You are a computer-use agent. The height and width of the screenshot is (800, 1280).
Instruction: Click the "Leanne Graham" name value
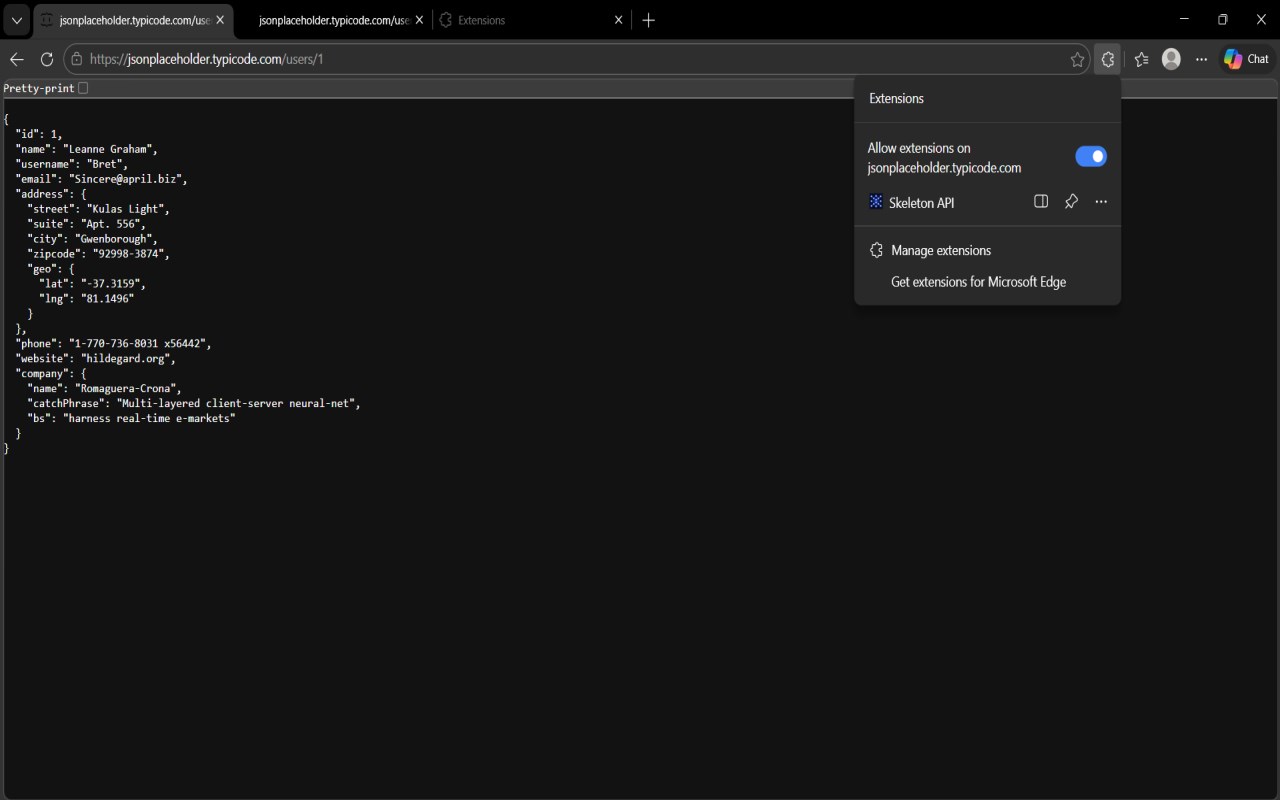[108, 149]
